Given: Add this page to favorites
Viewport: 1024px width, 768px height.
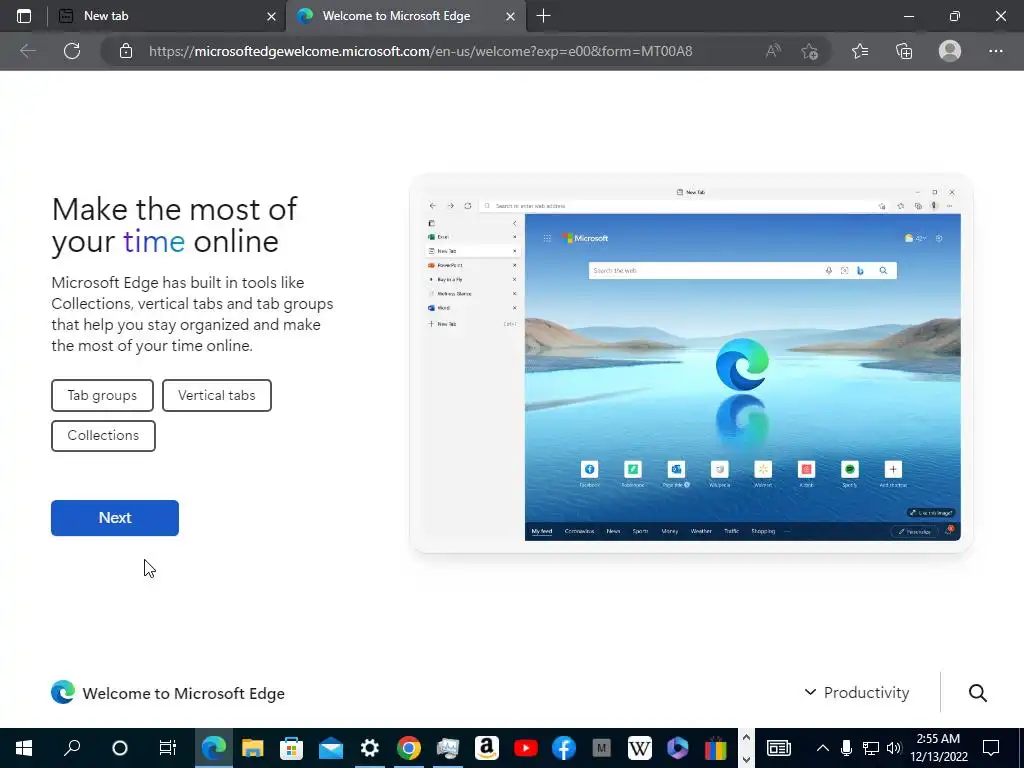Looking at the screenshot, I should (810, 51).
